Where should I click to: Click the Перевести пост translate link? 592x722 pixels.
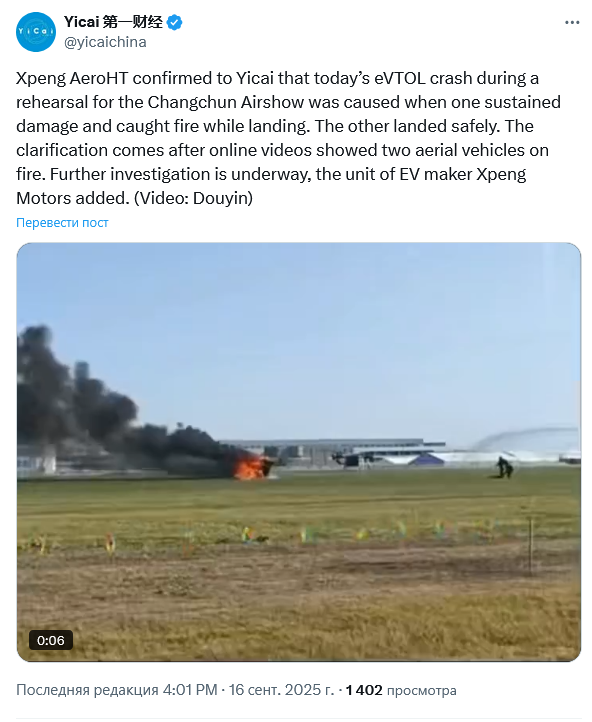coord(62,223)
